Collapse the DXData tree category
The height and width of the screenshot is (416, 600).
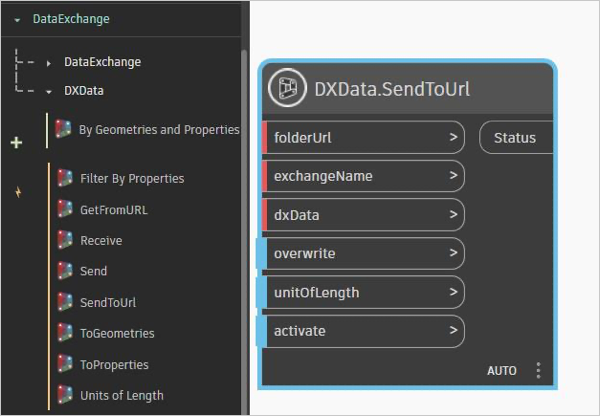[48, 91]
